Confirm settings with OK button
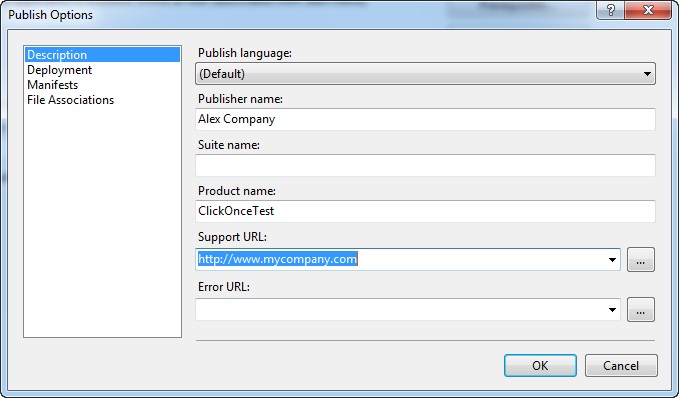This screenshot has height=398, width=679. (540, 366)
